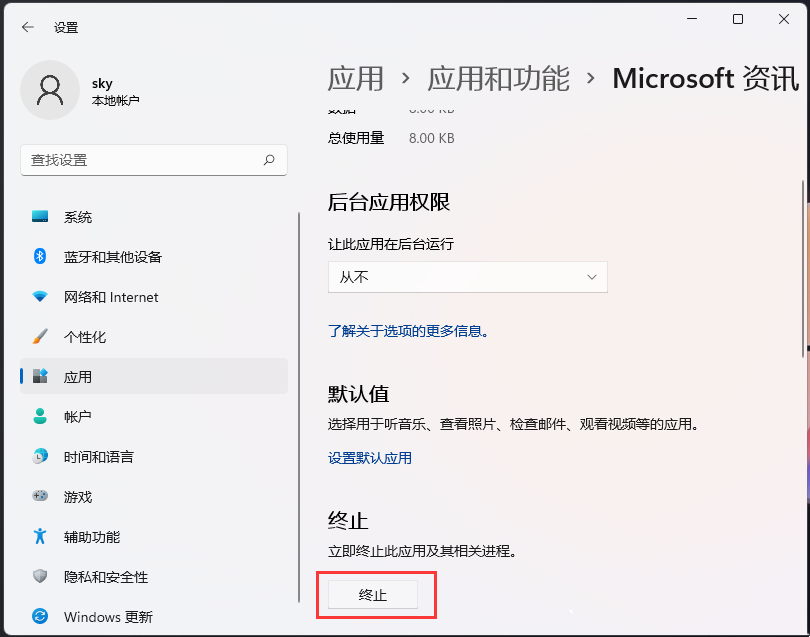Viewport: 810px width, 637px height.
Task: Go back with the arrow button
Action: [x=27, y=27]
